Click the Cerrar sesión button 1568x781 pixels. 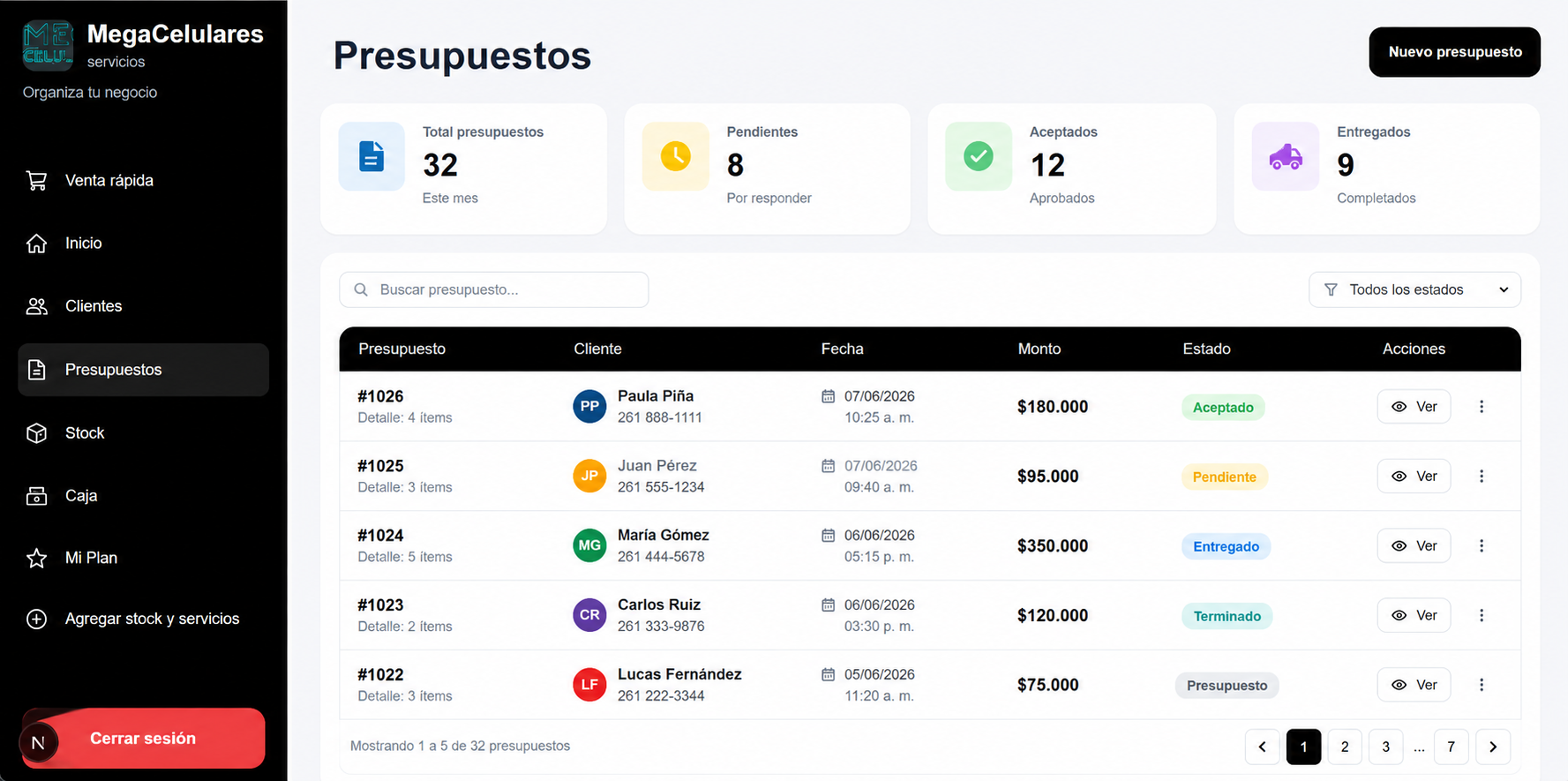point(143,738)
